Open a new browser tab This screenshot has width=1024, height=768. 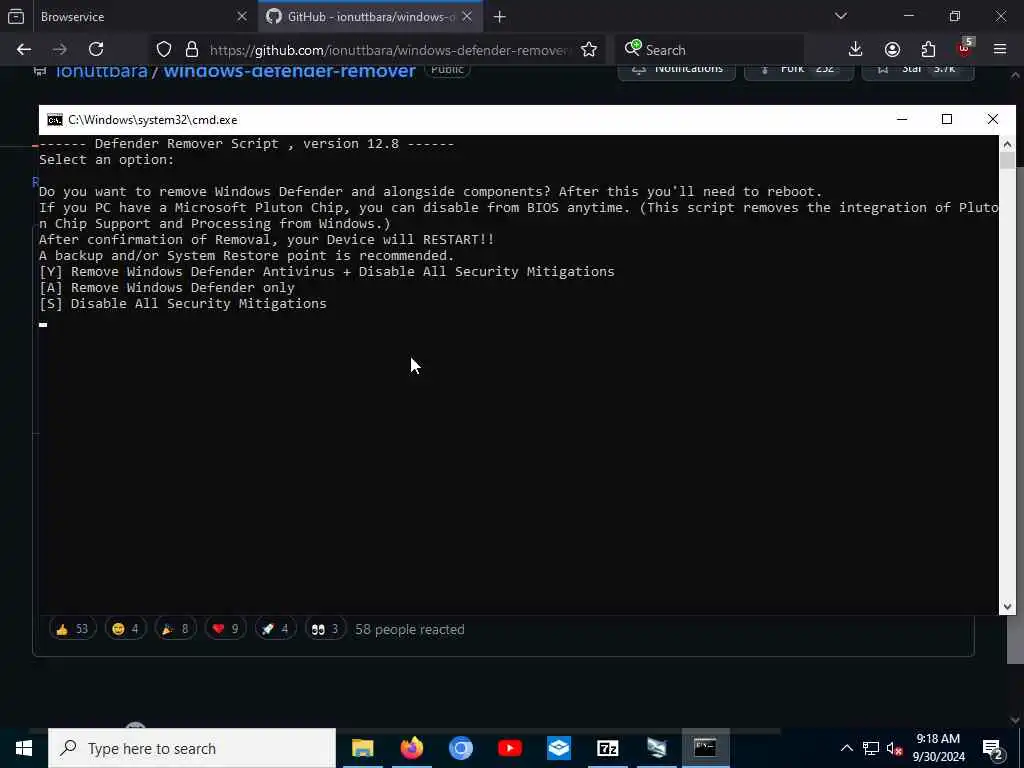click(x=500, y=16)
